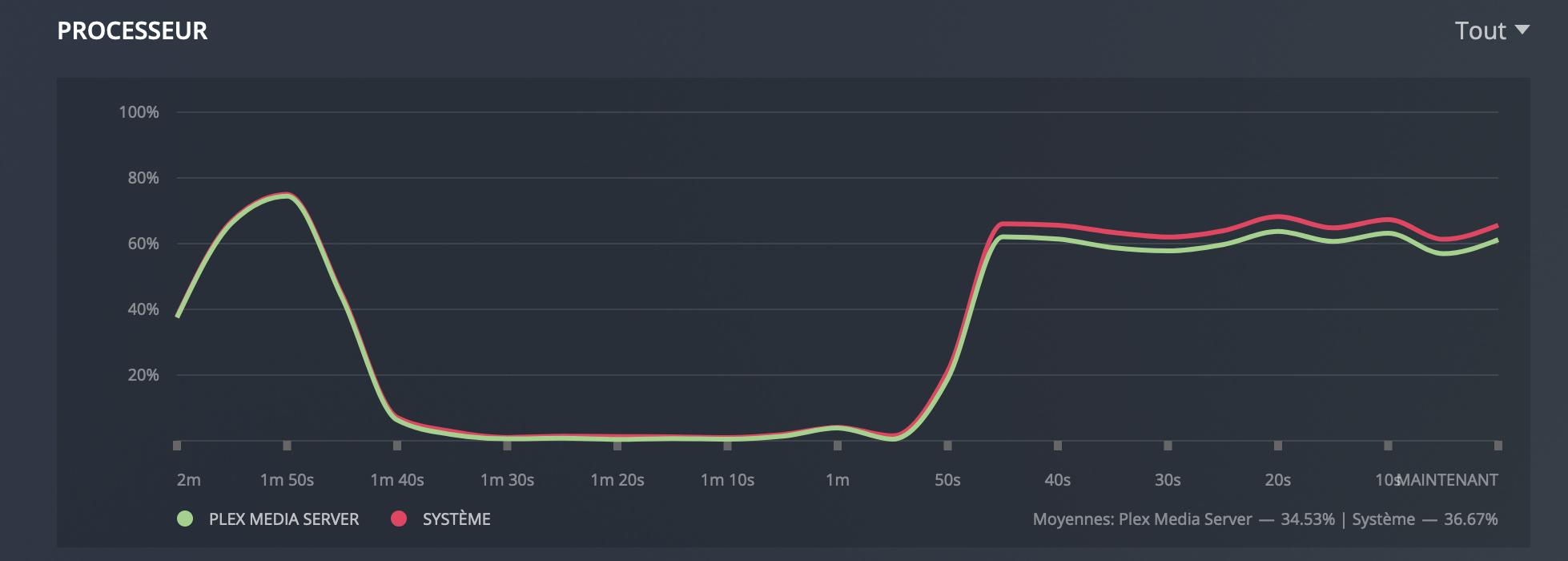The width and height of the screenshot is (1568, 561).
Task: Click the 1m 50s time axis label
Action: tap(287, 480)
